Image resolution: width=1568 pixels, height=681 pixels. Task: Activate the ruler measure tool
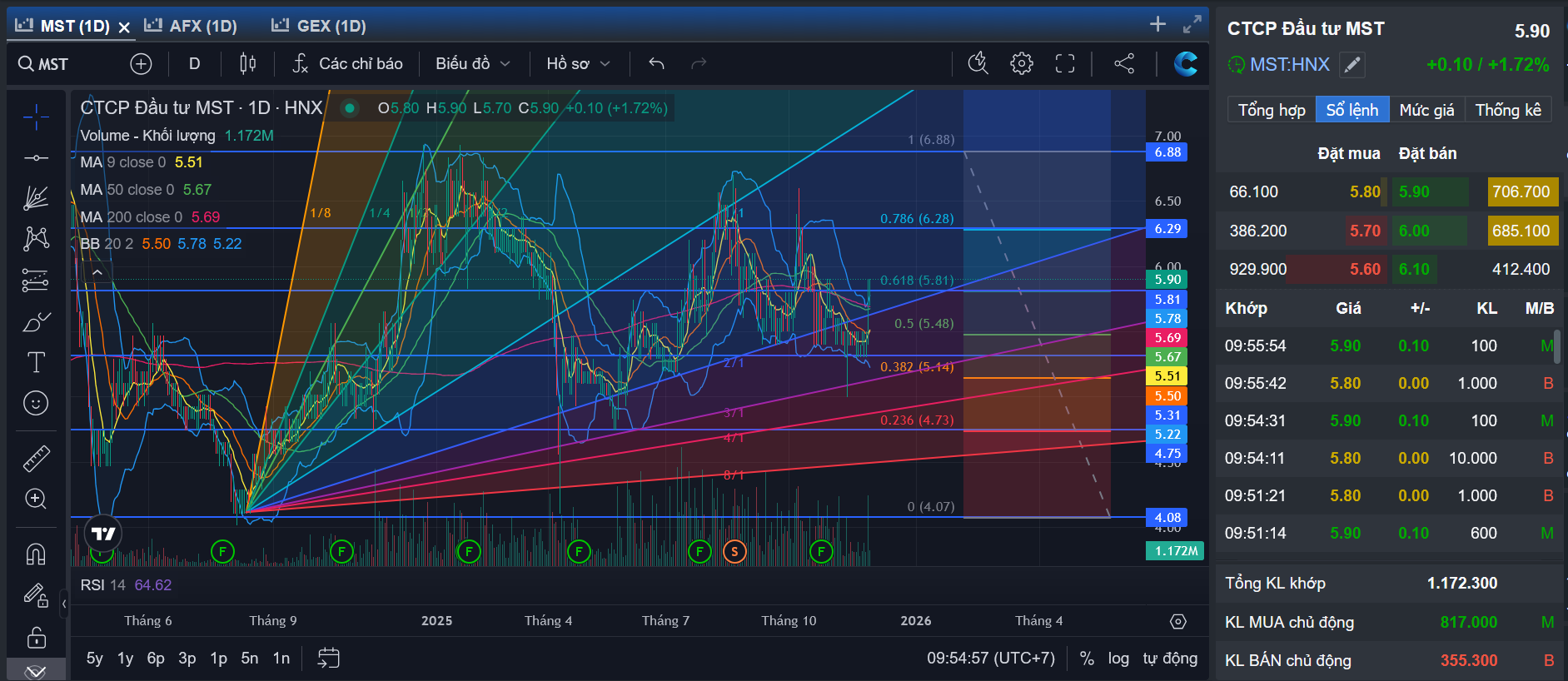pyautogui.click(x=36, y=458)
